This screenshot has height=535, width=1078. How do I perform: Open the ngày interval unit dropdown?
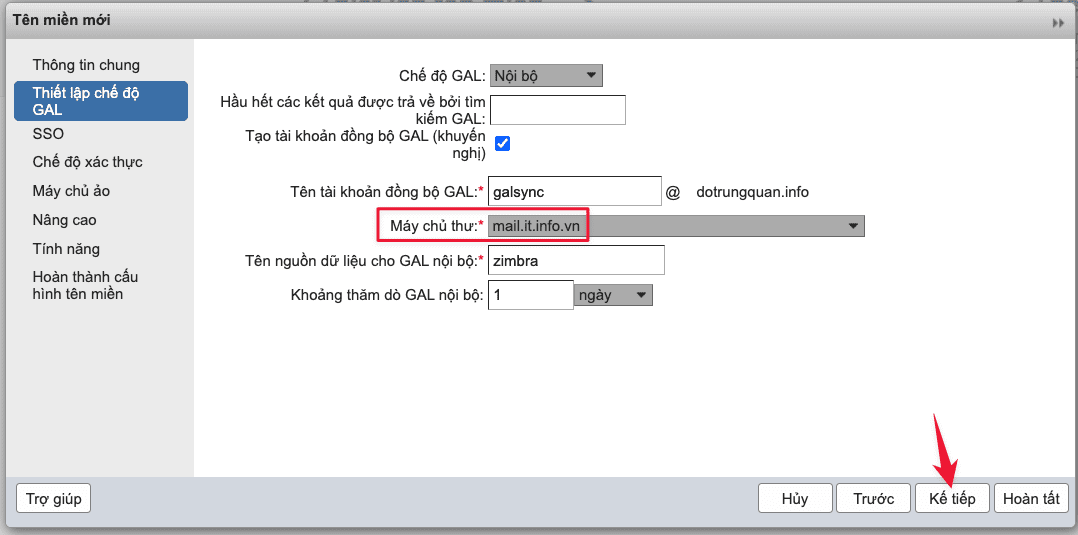click(613, 295)
